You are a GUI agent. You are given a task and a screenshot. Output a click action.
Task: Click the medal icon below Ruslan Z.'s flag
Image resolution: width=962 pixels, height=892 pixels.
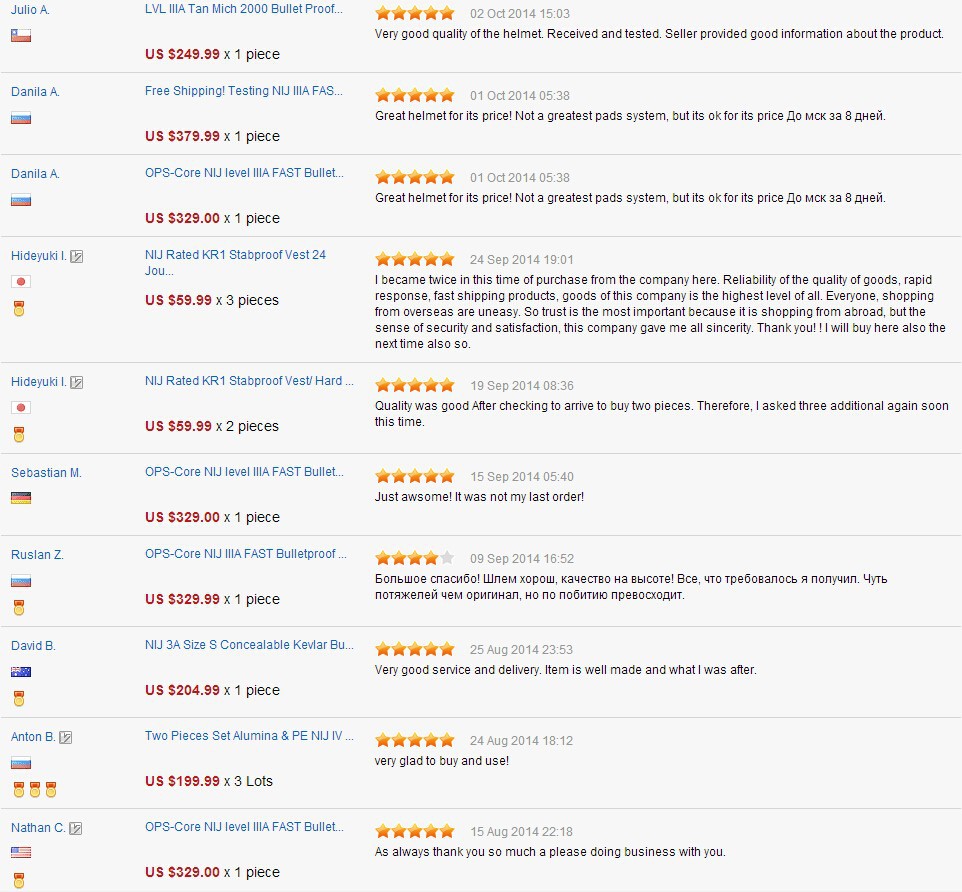[x=19, y=607]
